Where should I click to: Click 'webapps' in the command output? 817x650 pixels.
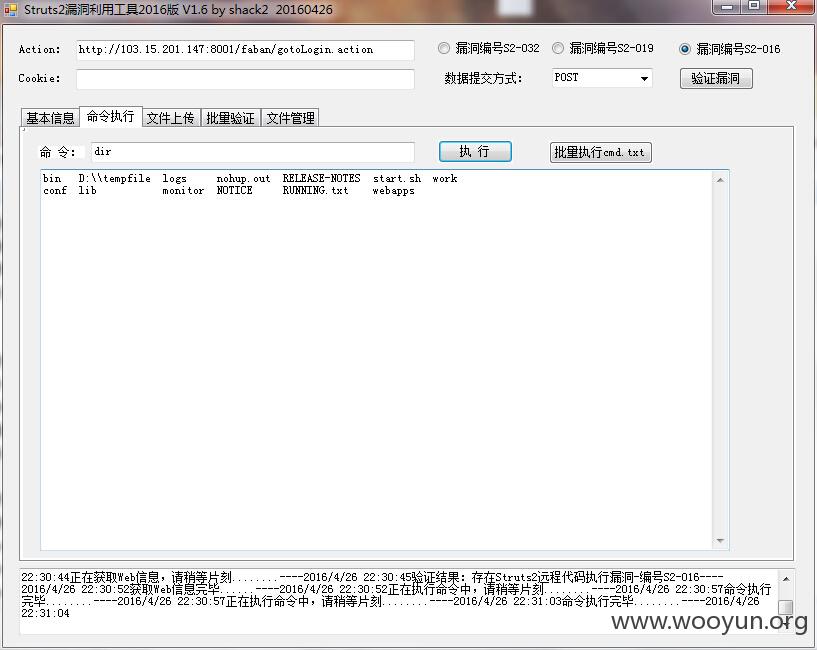[x=393, y=191]
